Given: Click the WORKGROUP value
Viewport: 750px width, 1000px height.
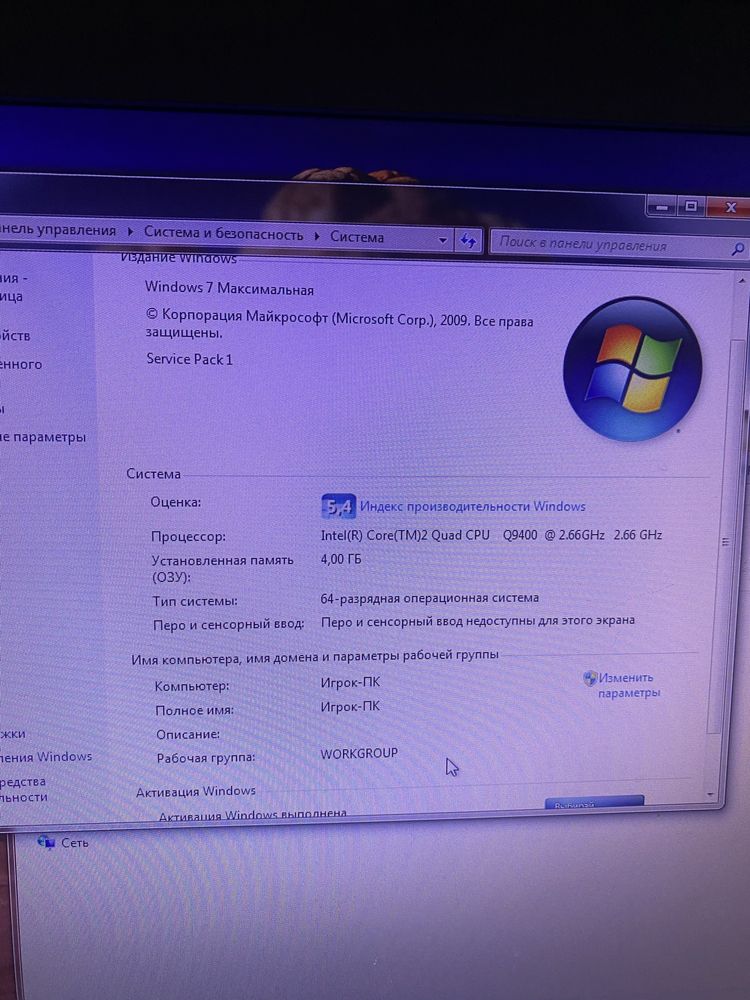Looking at the screenshot, I should coord(359,753).
